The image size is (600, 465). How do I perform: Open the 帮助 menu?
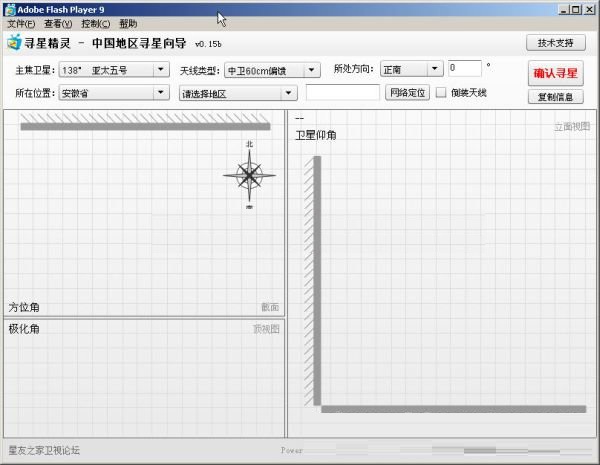128,24
